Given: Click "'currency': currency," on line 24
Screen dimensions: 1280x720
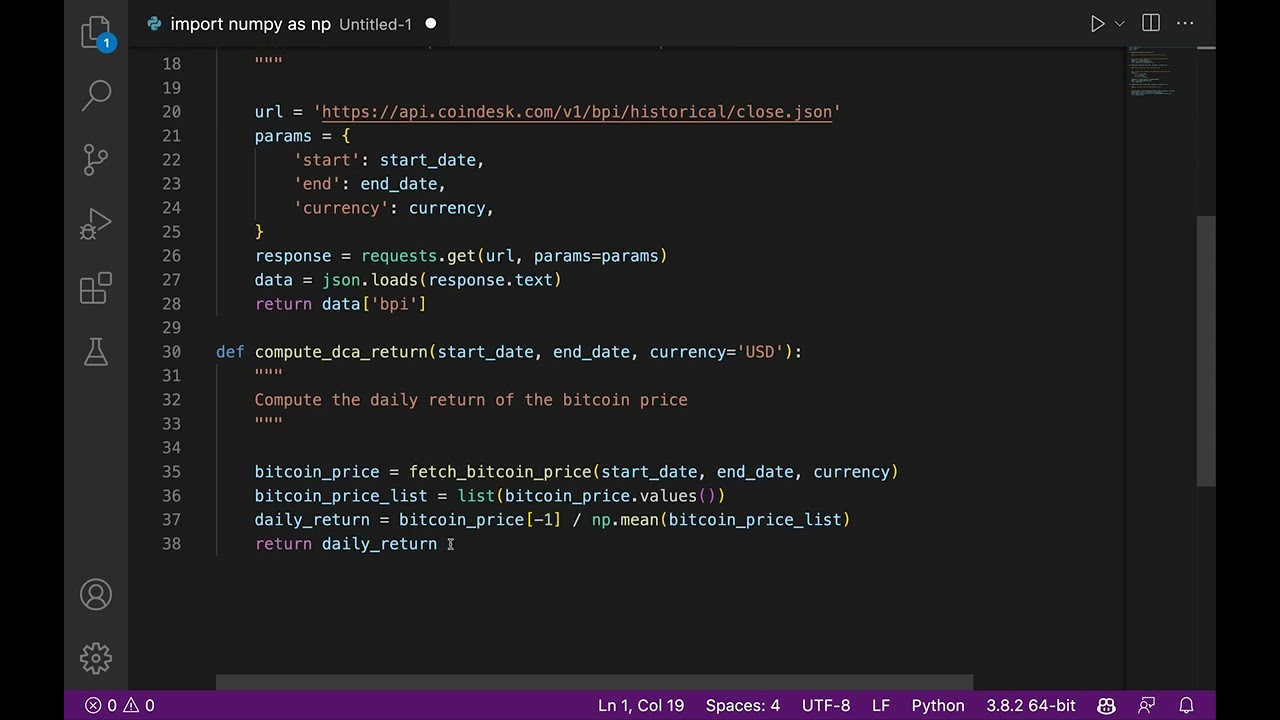Looking at the screenshot, I should coord(394,208).
